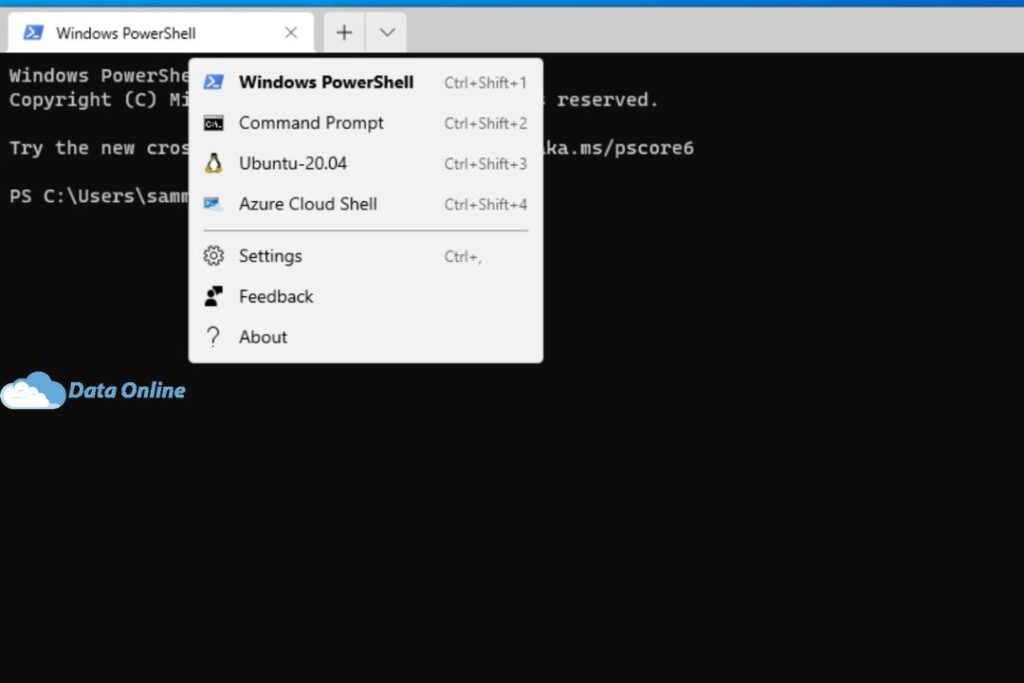Click the PowerShell icon in the menu
The height and width of the screenshot is (683, 1024).
tap(214, 82)
